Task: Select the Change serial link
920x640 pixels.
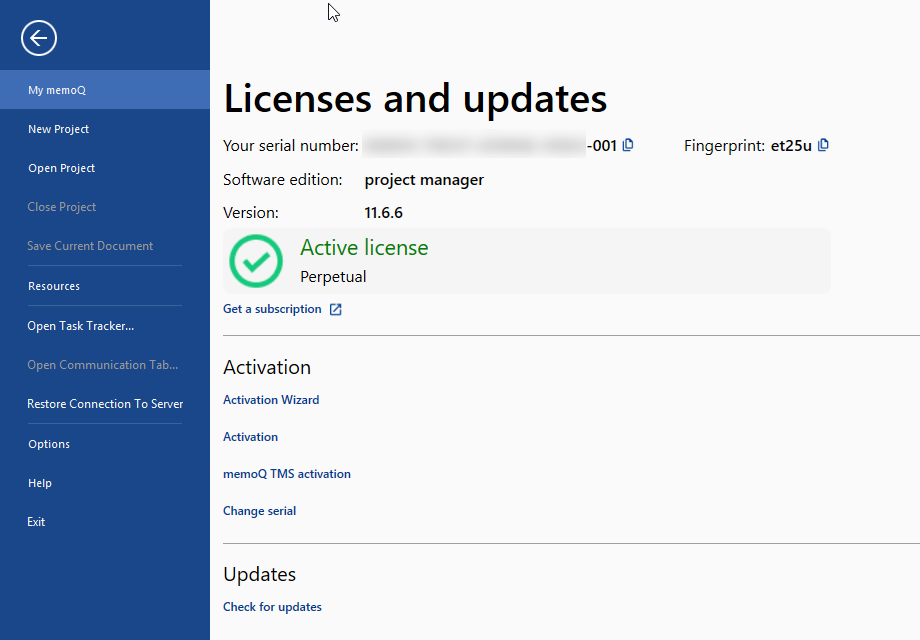Action: click(259, 511)
